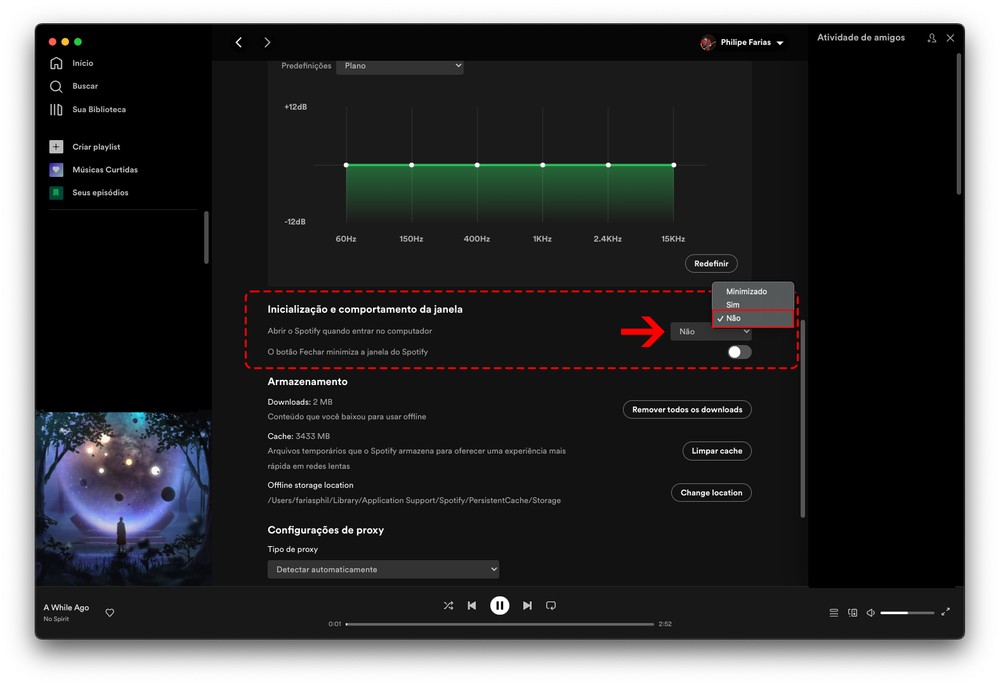Skip to the next track
Viewport: 1000px width, 686px height.
point(527,606)
